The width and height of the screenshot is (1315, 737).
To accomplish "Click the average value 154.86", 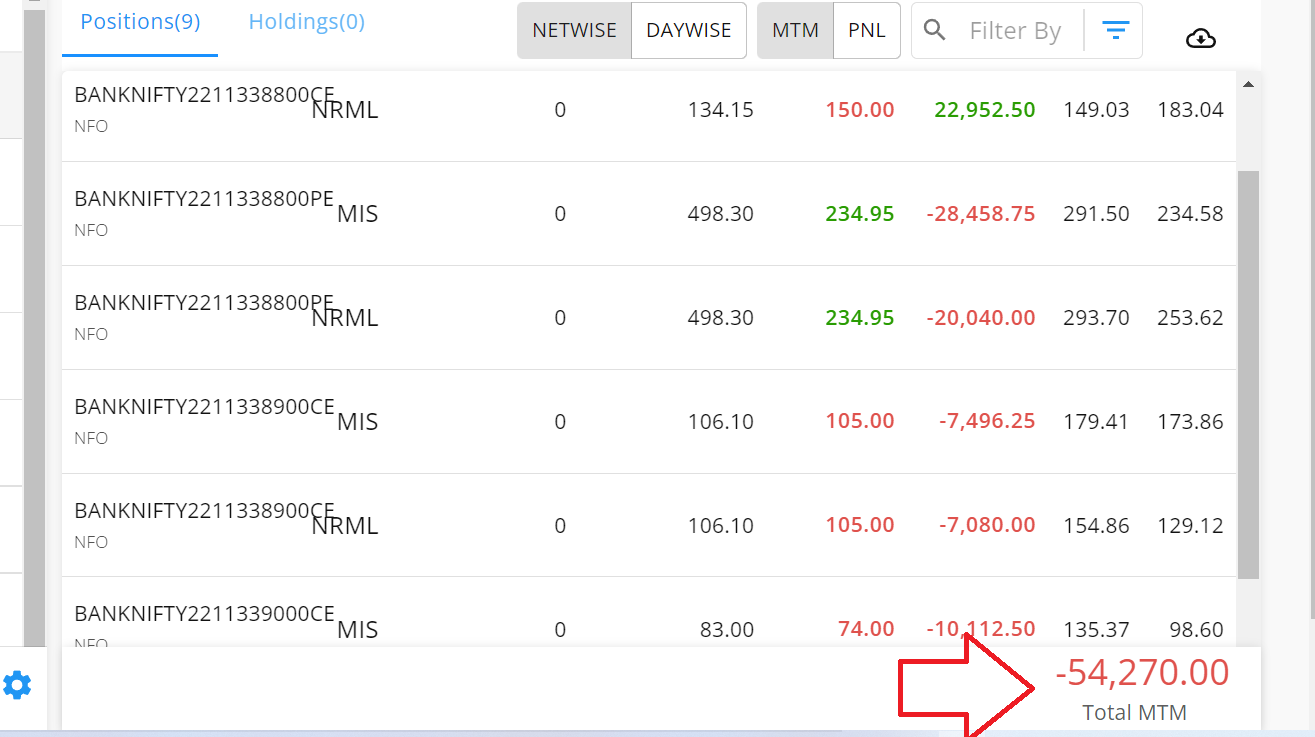I will 1097,526.
